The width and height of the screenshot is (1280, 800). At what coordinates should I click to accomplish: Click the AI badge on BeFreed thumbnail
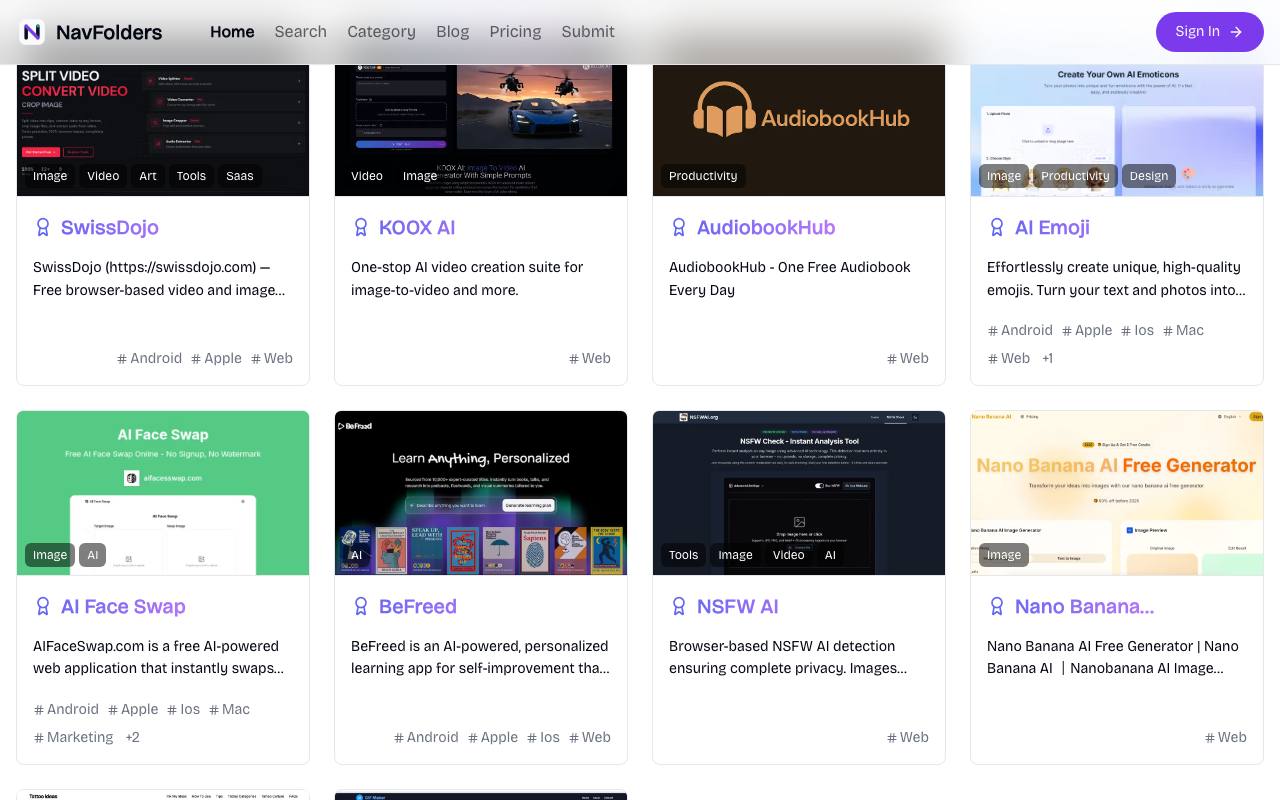356,555
